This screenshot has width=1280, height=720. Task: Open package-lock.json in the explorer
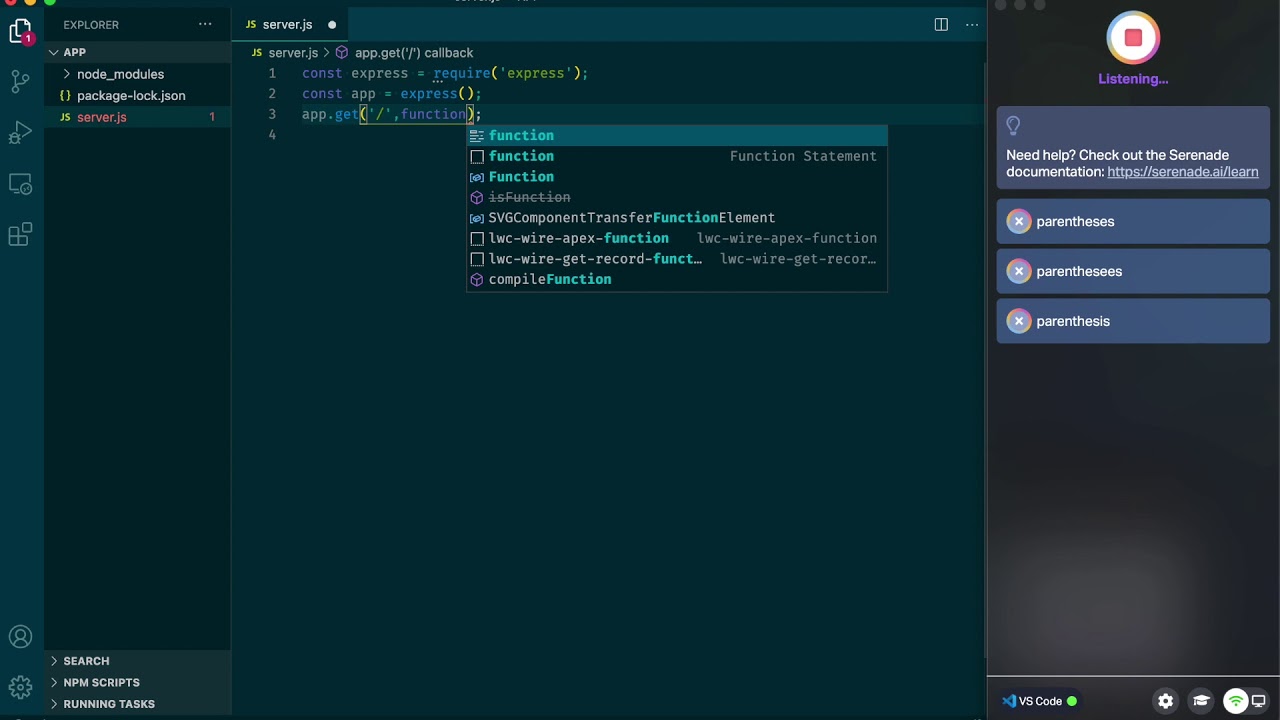(131, 96)
